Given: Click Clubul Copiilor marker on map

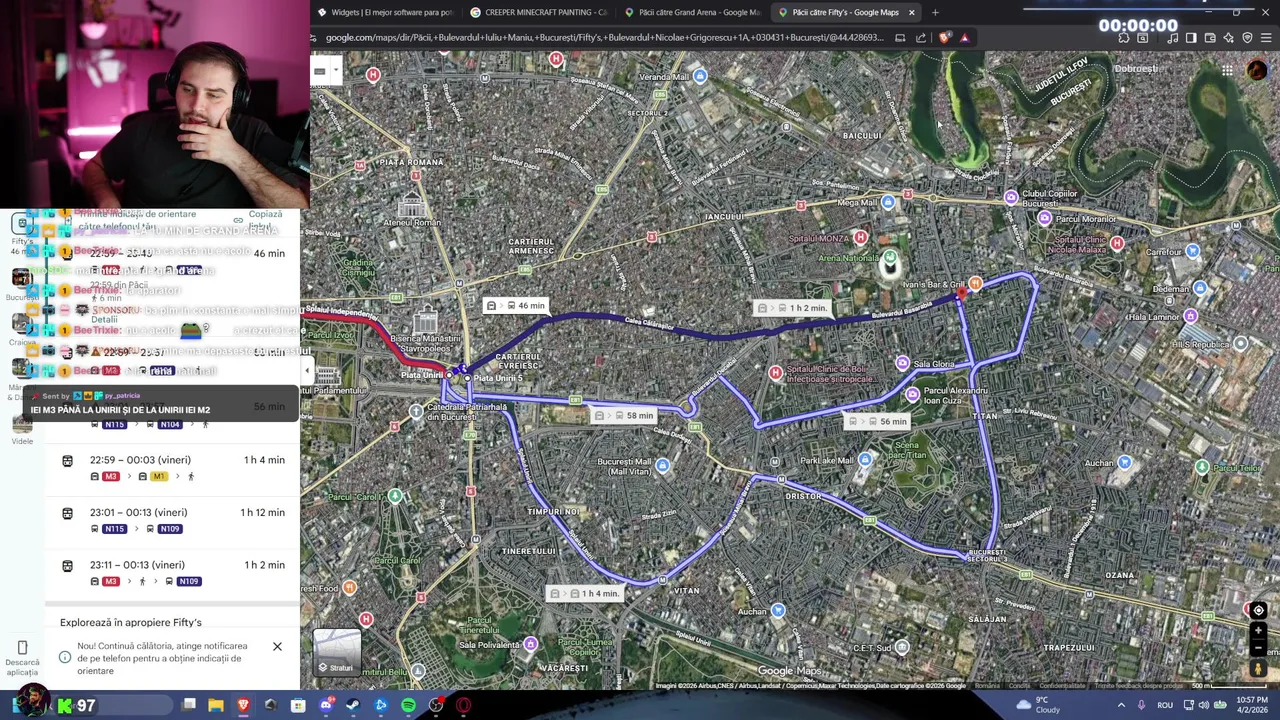Looking at the screenshot, I should click(1011, 198).
